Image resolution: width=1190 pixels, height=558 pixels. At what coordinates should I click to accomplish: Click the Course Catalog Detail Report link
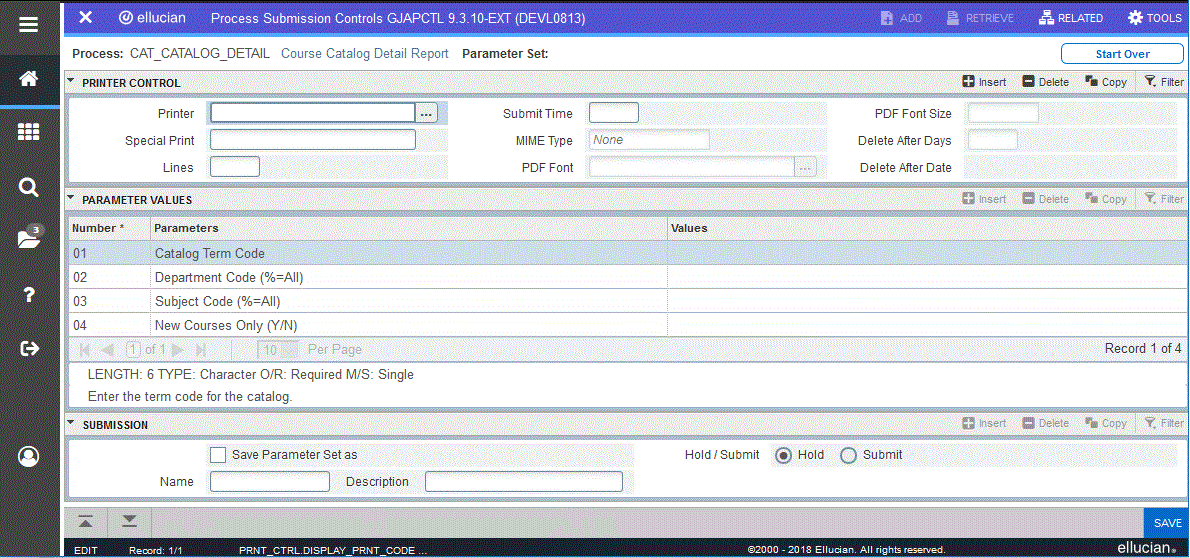[x=365, y=54]
